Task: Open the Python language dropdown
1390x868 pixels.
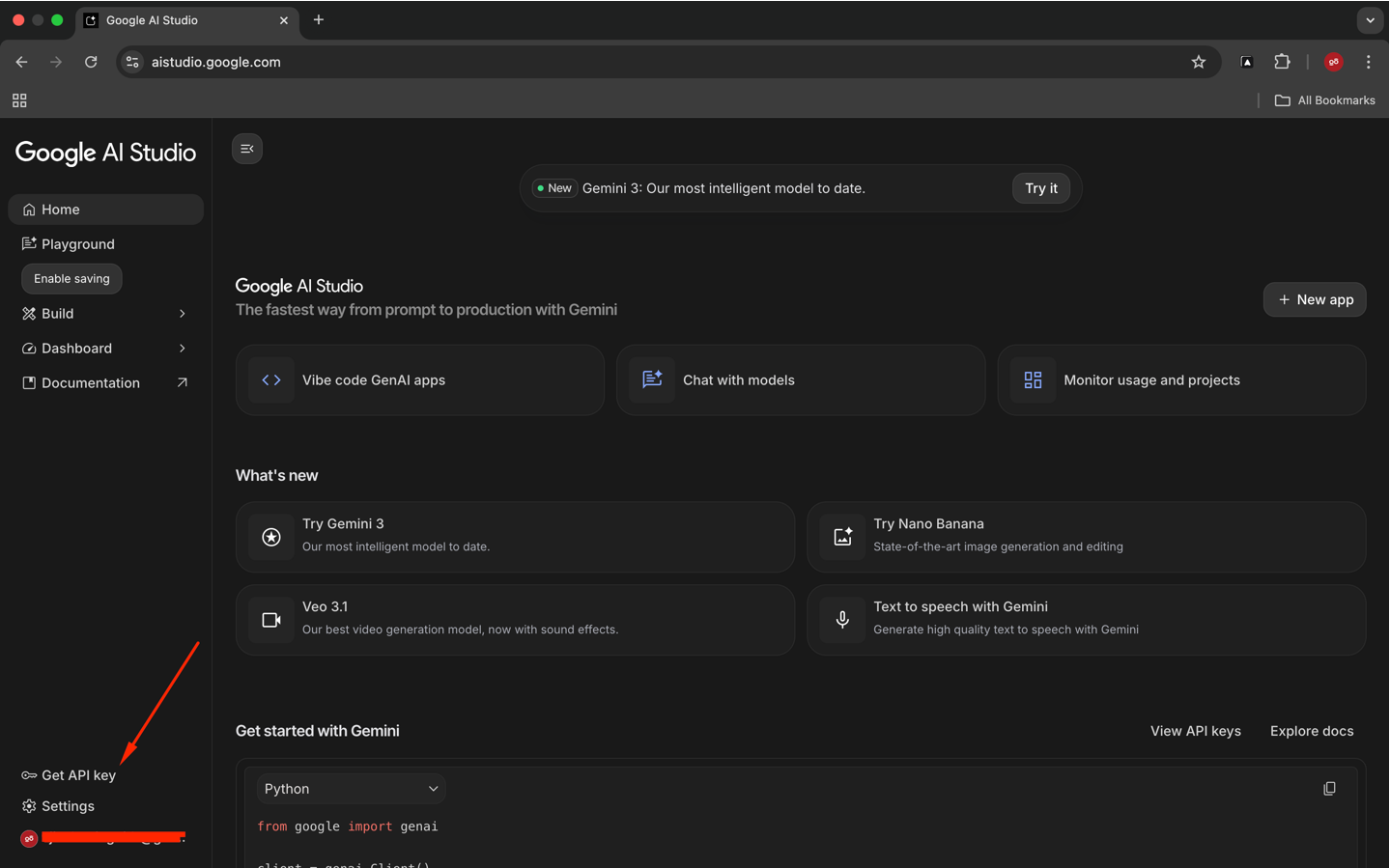Action: point(351,789)
